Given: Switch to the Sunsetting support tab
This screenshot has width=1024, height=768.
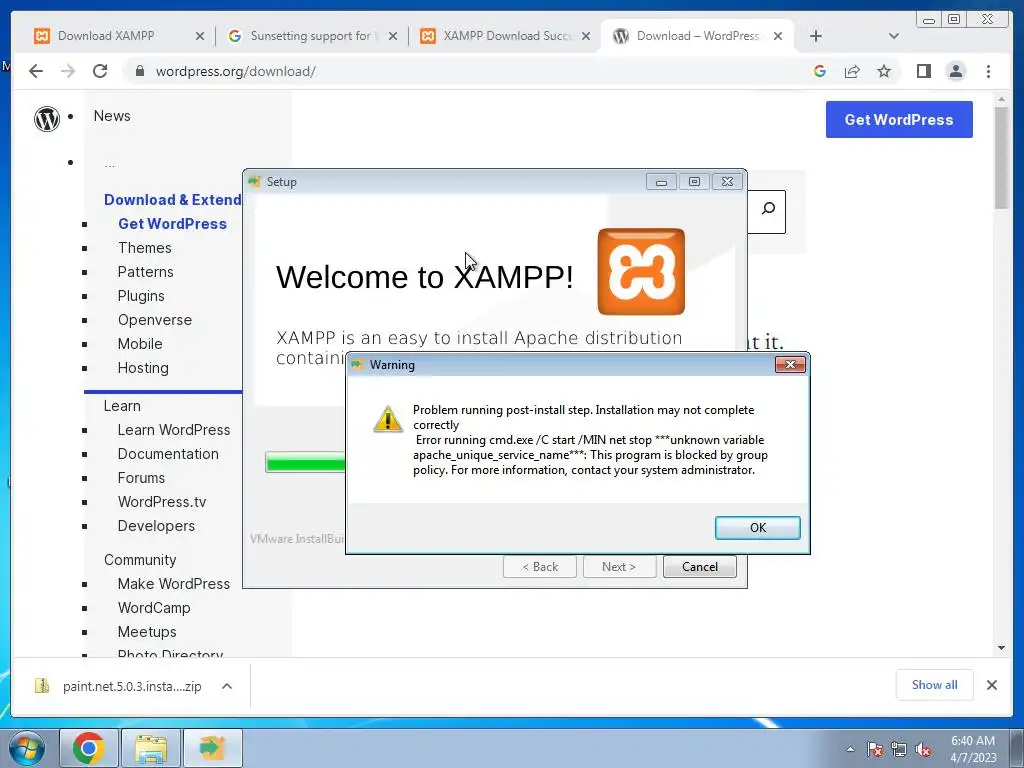Looking at the screenshot, I should (310, 36).
